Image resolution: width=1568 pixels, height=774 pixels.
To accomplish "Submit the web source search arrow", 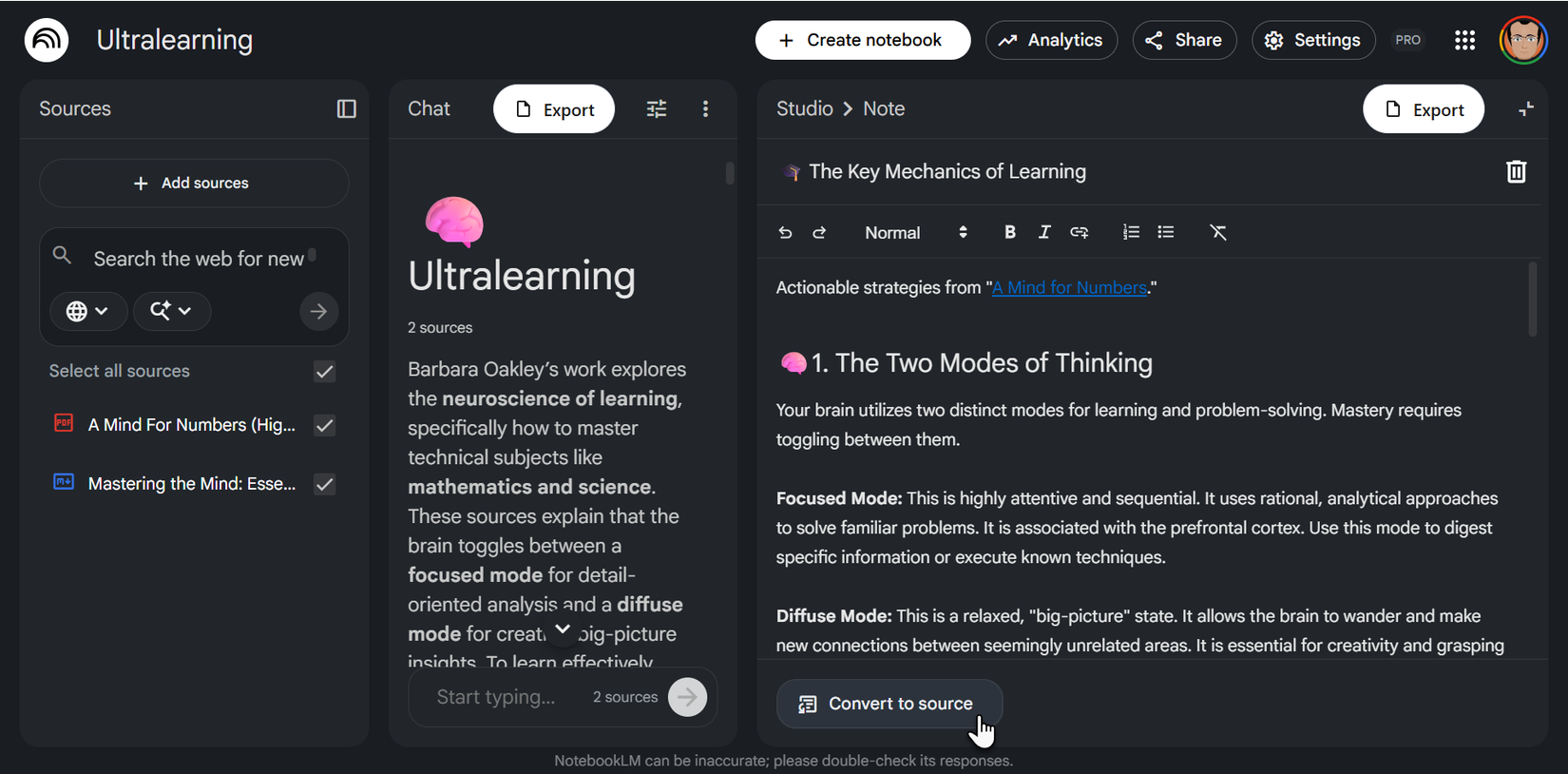I will (x=319, y=311).
